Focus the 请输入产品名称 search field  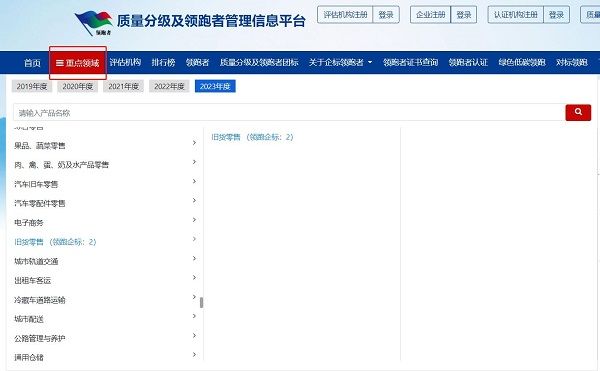289,112
